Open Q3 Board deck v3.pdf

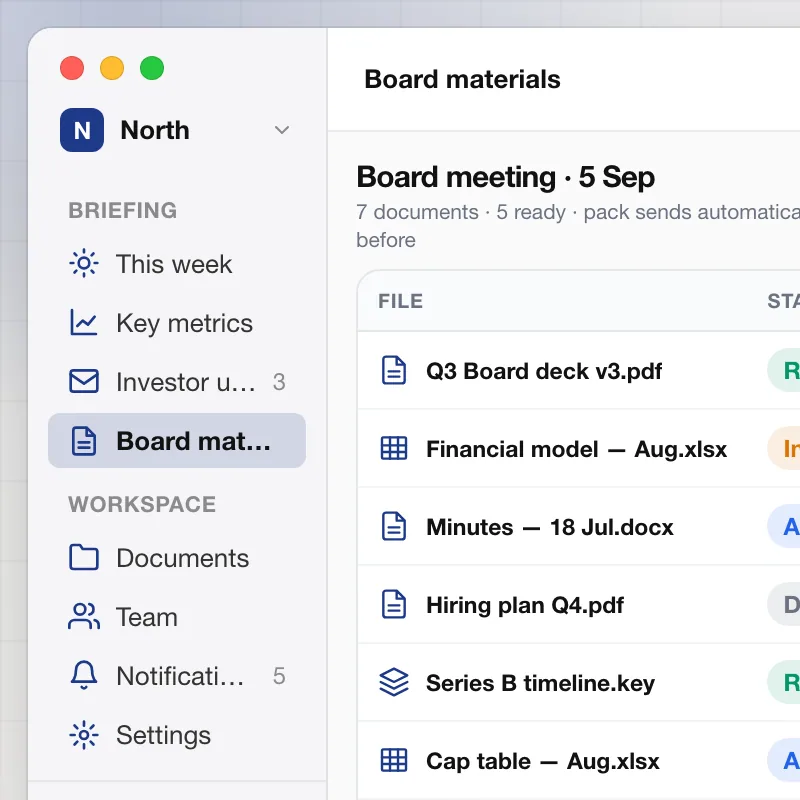(544, 371)
